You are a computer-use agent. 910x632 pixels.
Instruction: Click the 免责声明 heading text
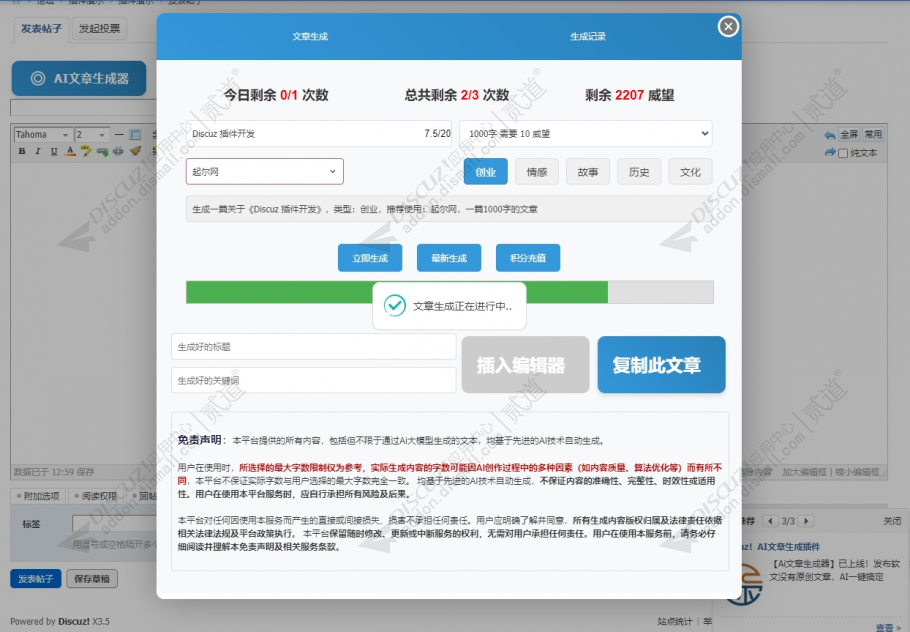199,439
